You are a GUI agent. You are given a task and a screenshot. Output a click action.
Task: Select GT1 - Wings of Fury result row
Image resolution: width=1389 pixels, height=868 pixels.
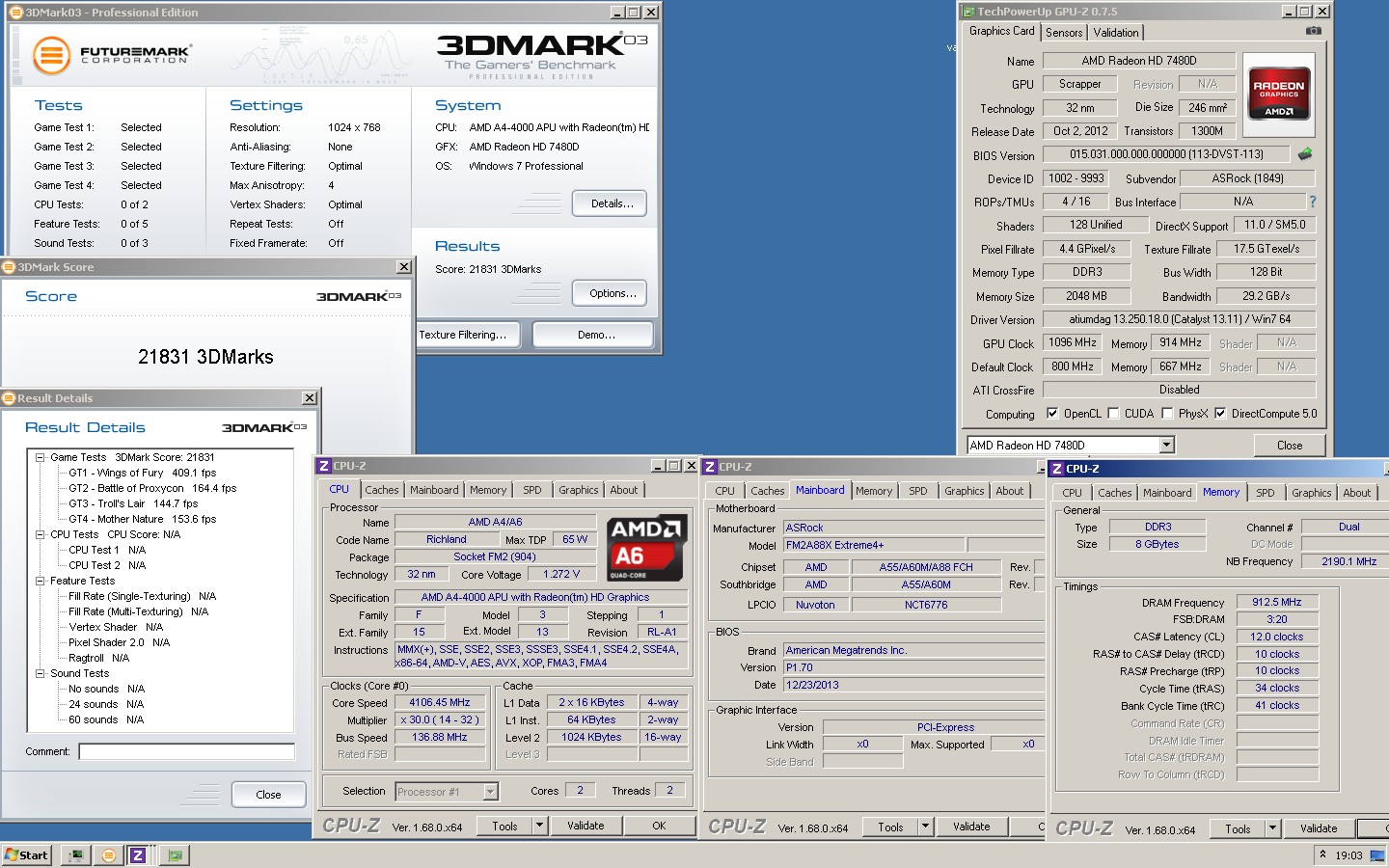(143, 473)
